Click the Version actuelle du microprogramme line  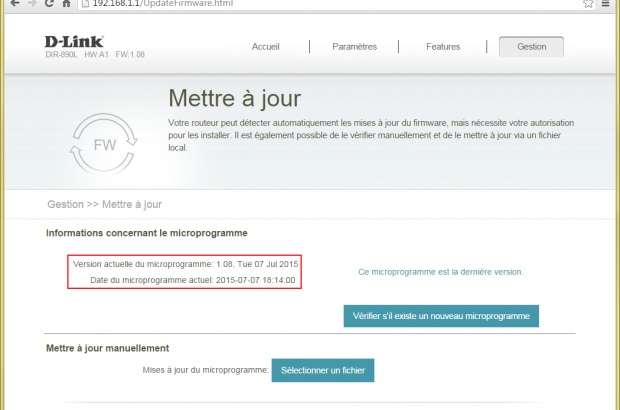(185, 264)
